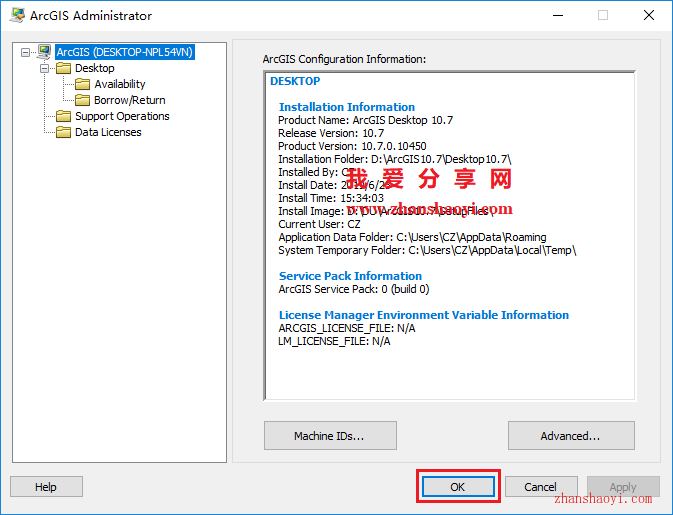Click the 'LM_LICENSE_FILE: N/A' line

(334, 341)
